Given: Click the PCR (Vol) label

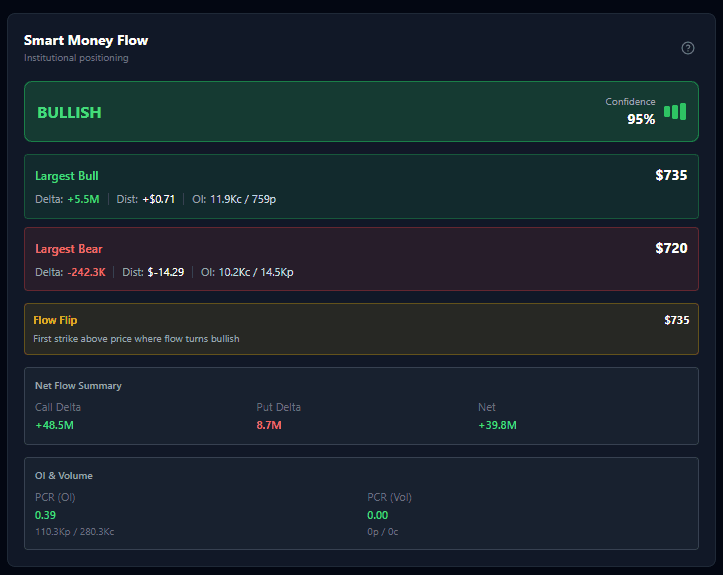Looking at the screenshot, I should pos(390,497).
